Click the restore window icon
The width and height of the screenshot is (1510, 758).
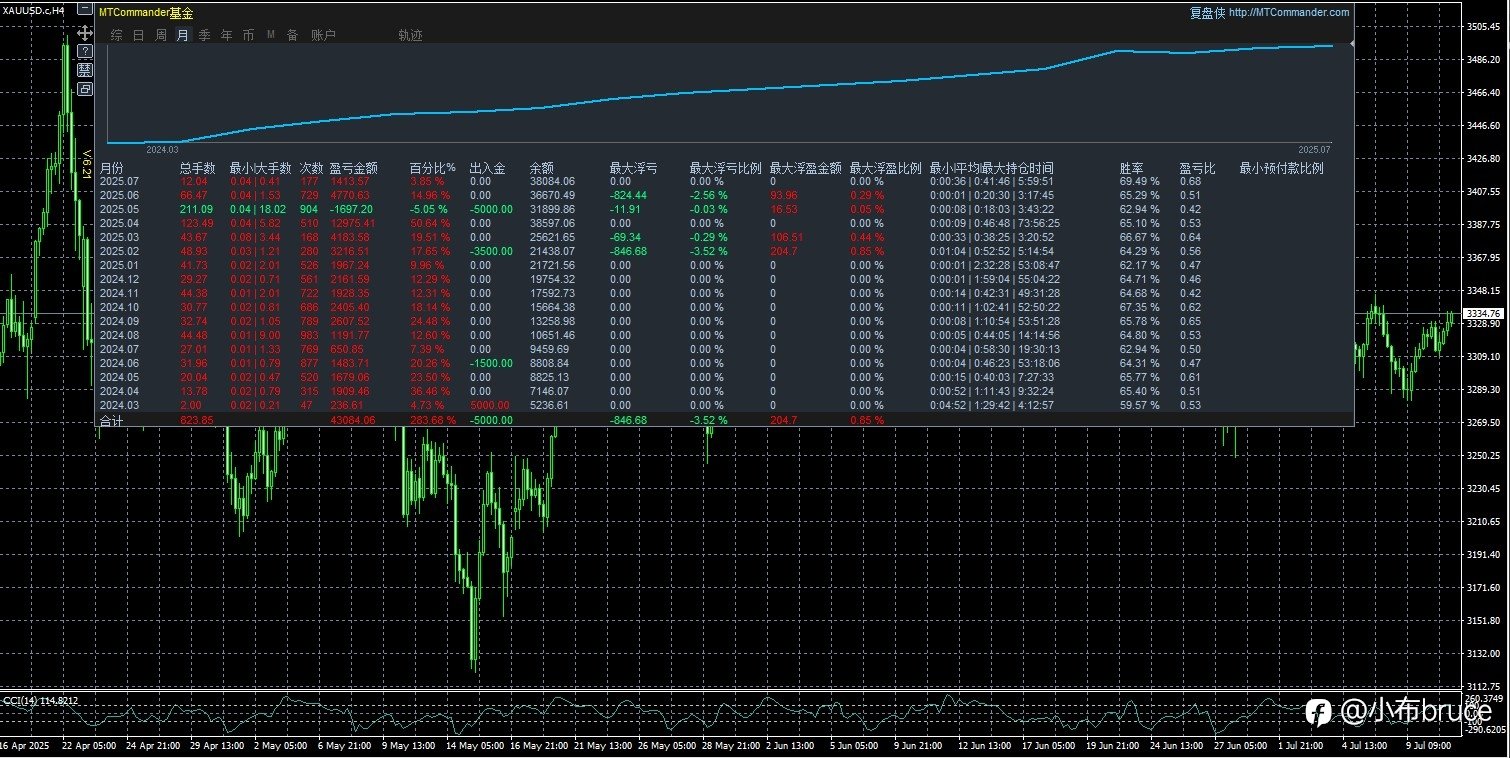[85, 89]
